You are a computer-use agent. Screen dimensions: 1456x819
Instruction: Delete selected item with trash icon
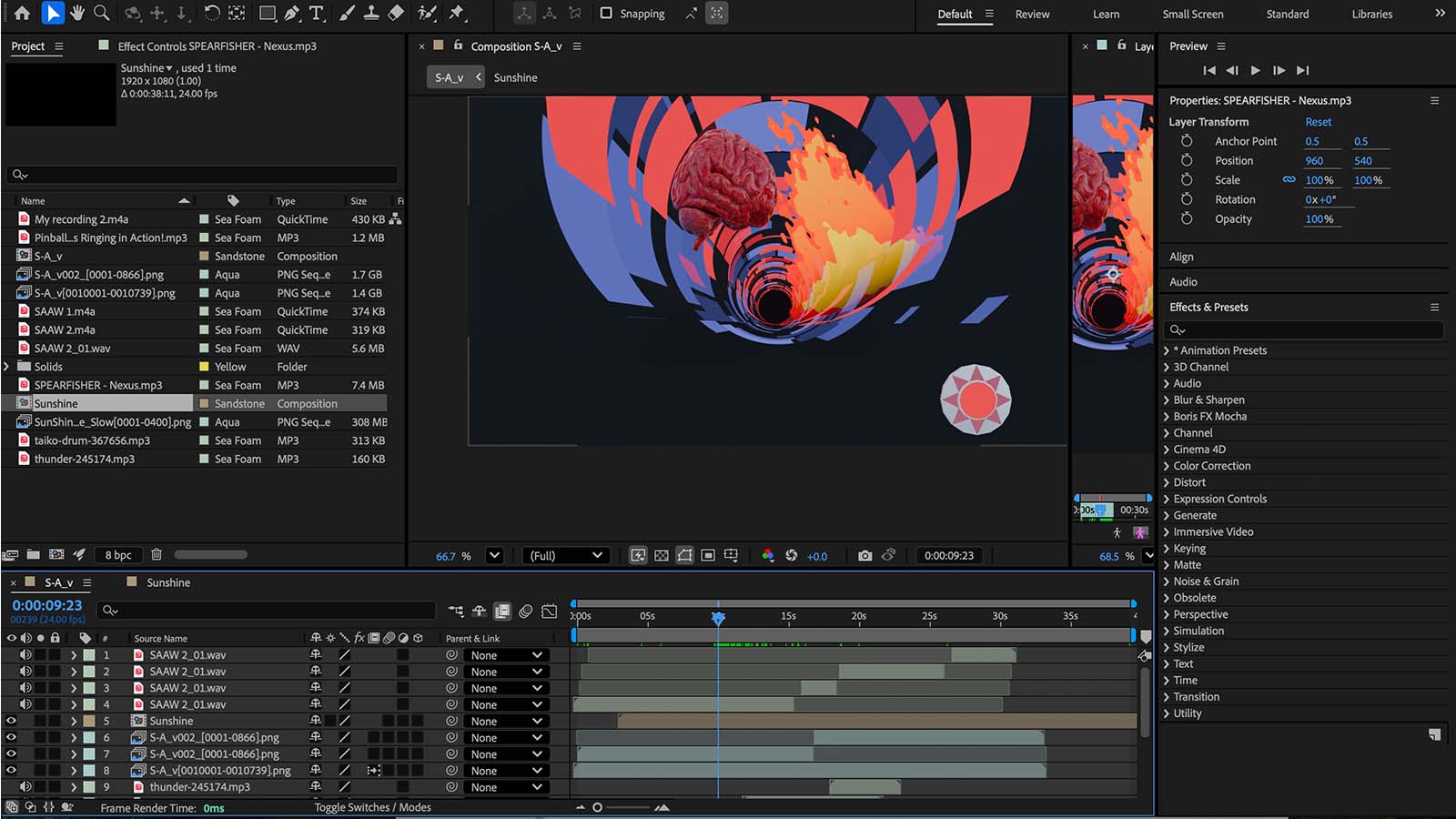pyautogui.click(x=157, y=554)
